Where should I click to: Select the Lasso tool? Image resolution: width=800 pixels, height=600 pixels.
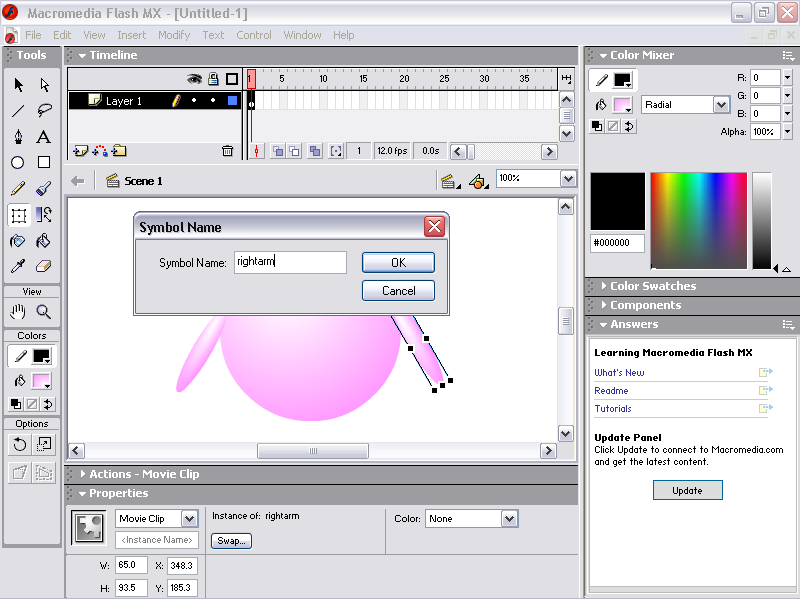pos(44,111)
